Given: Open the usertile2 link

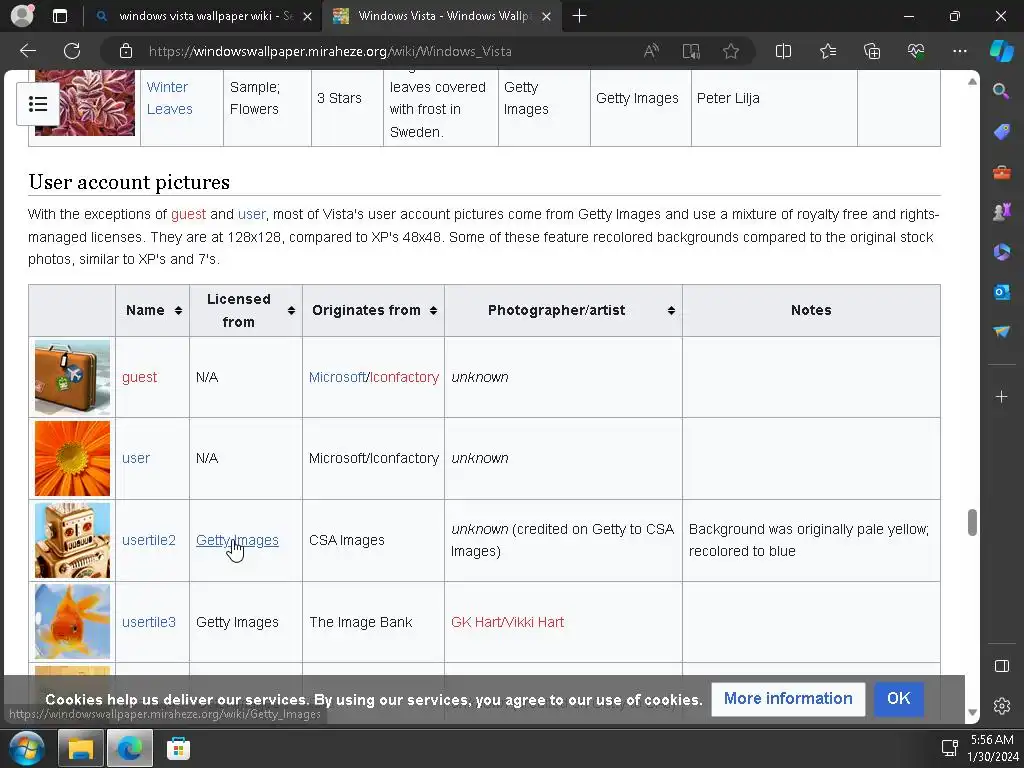Looking at the screenshot, I should click(148, 541).
